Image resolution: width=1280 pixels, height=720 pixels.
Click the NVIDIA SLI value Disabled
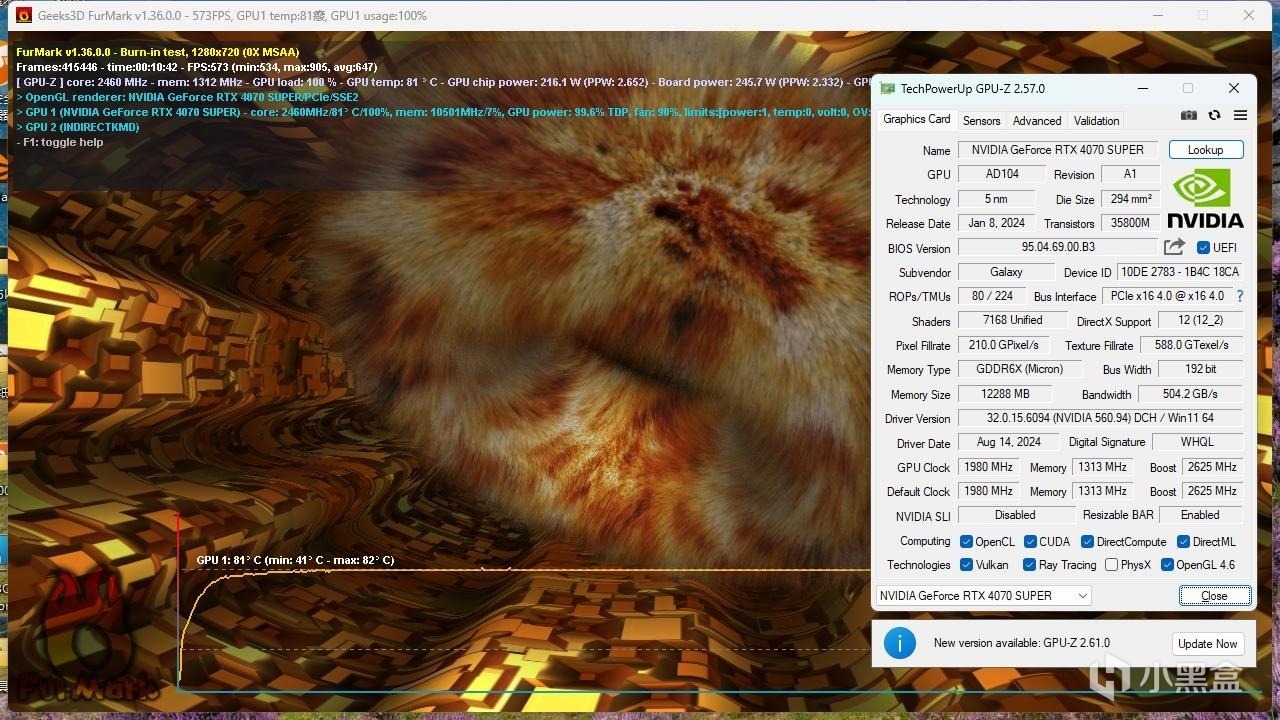[1015, 515]
